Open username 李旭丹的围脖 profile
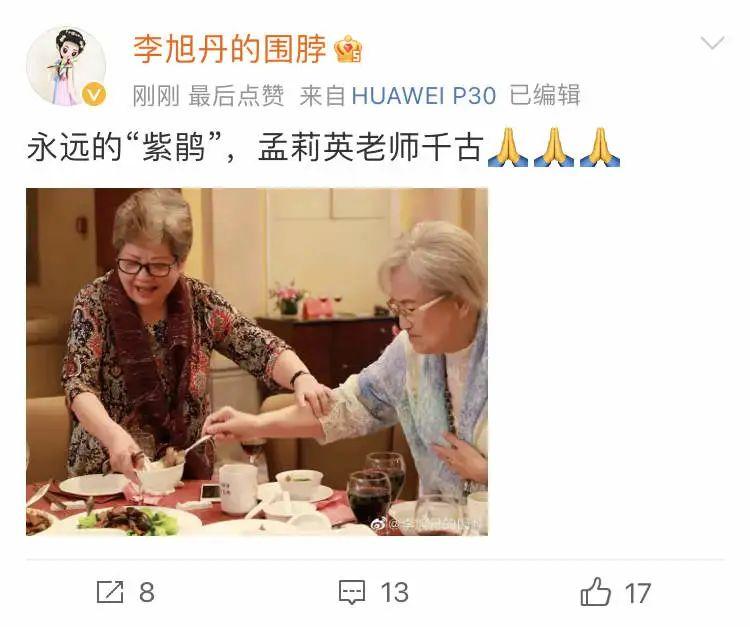 (x=230, y=49)
